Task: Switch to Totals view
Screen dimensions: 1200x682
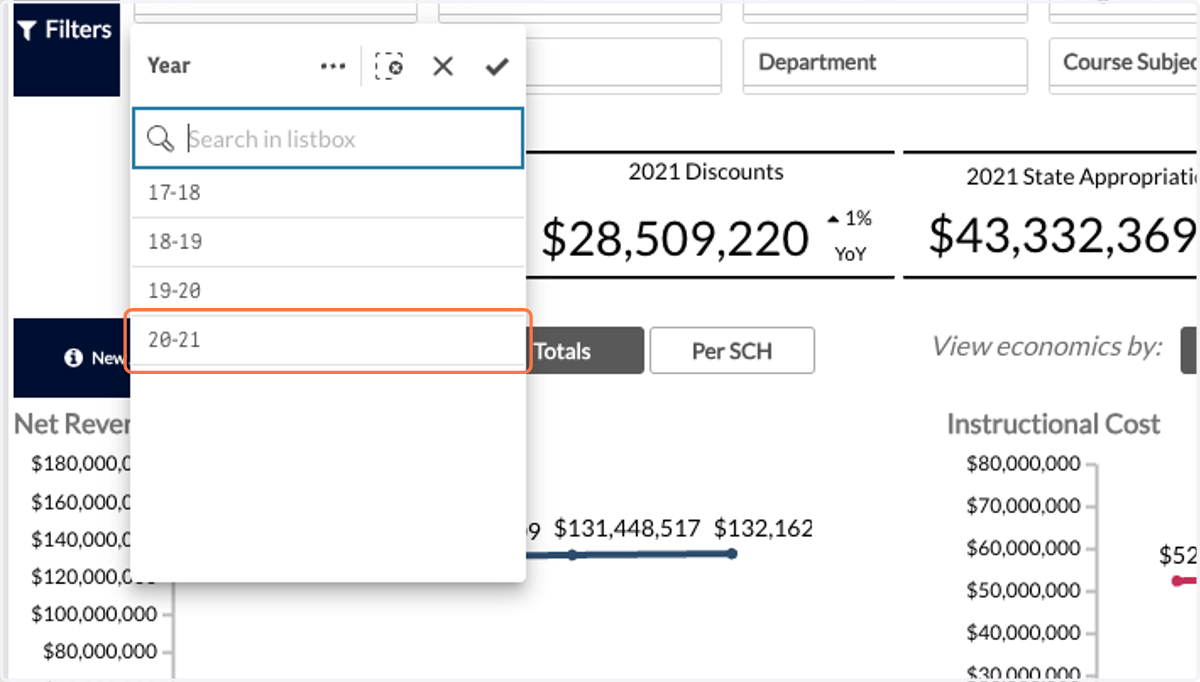Action: [x=585, y=351]
